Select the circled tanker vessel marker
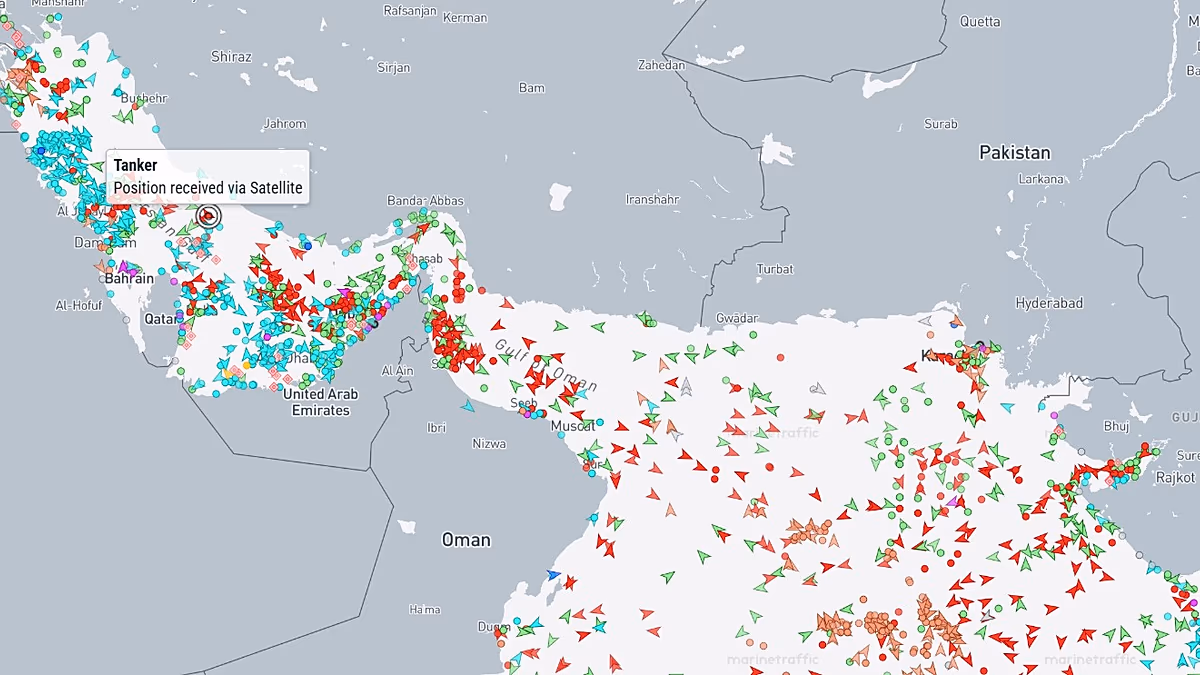Image resolution: width=1200 pixels, height=675 pixels. click(x=208, y=215)
